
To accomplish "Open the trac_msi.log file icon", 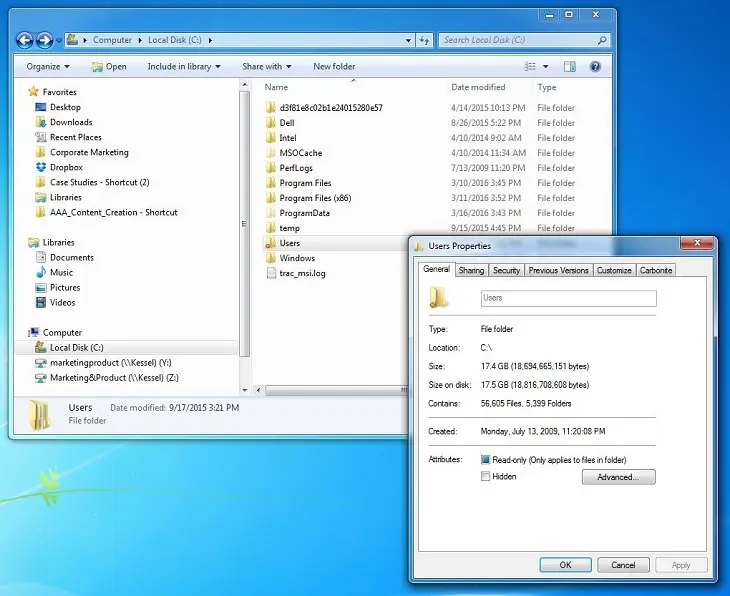I will coord(271,273).
